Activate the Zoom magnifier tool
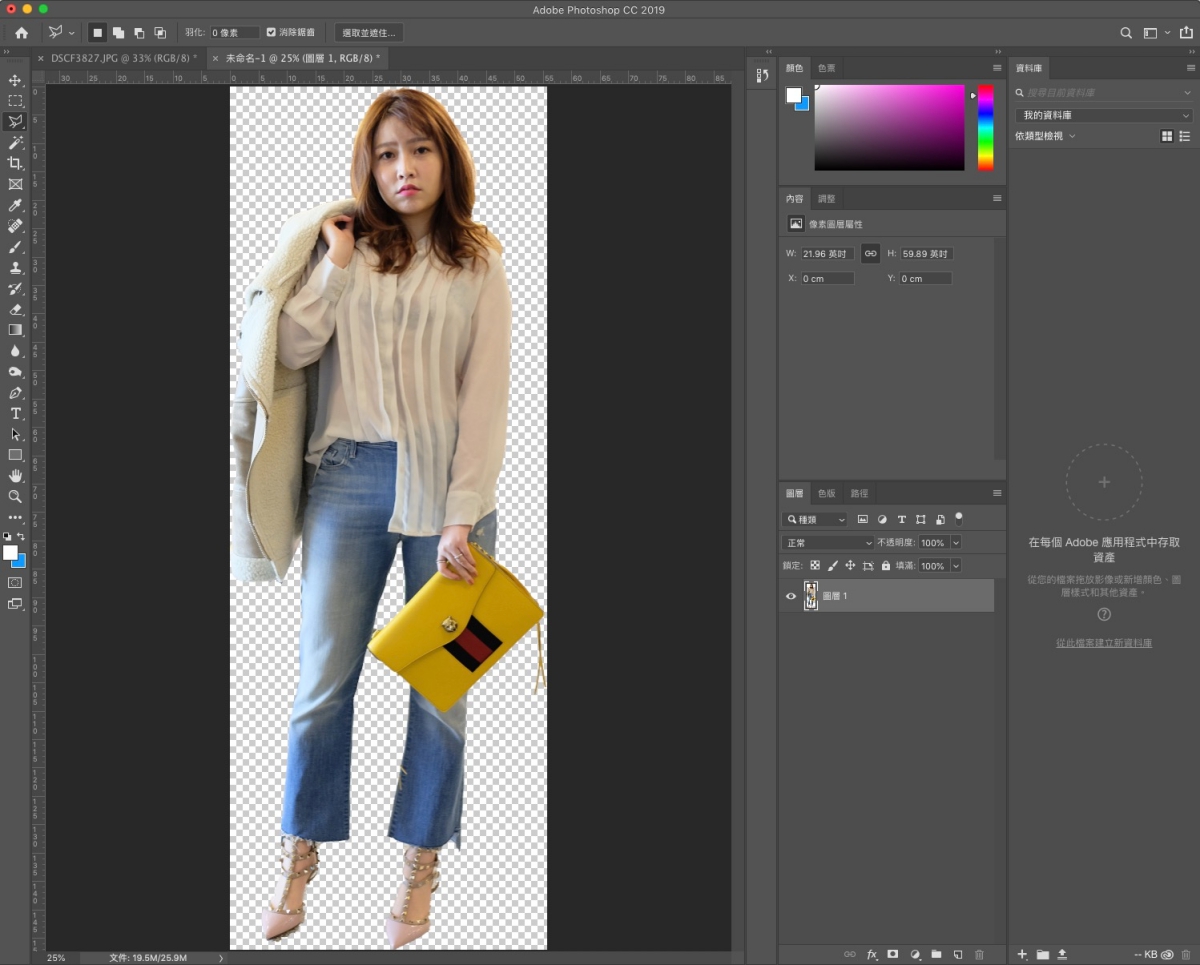1200x965 pixels. (15, 496)
